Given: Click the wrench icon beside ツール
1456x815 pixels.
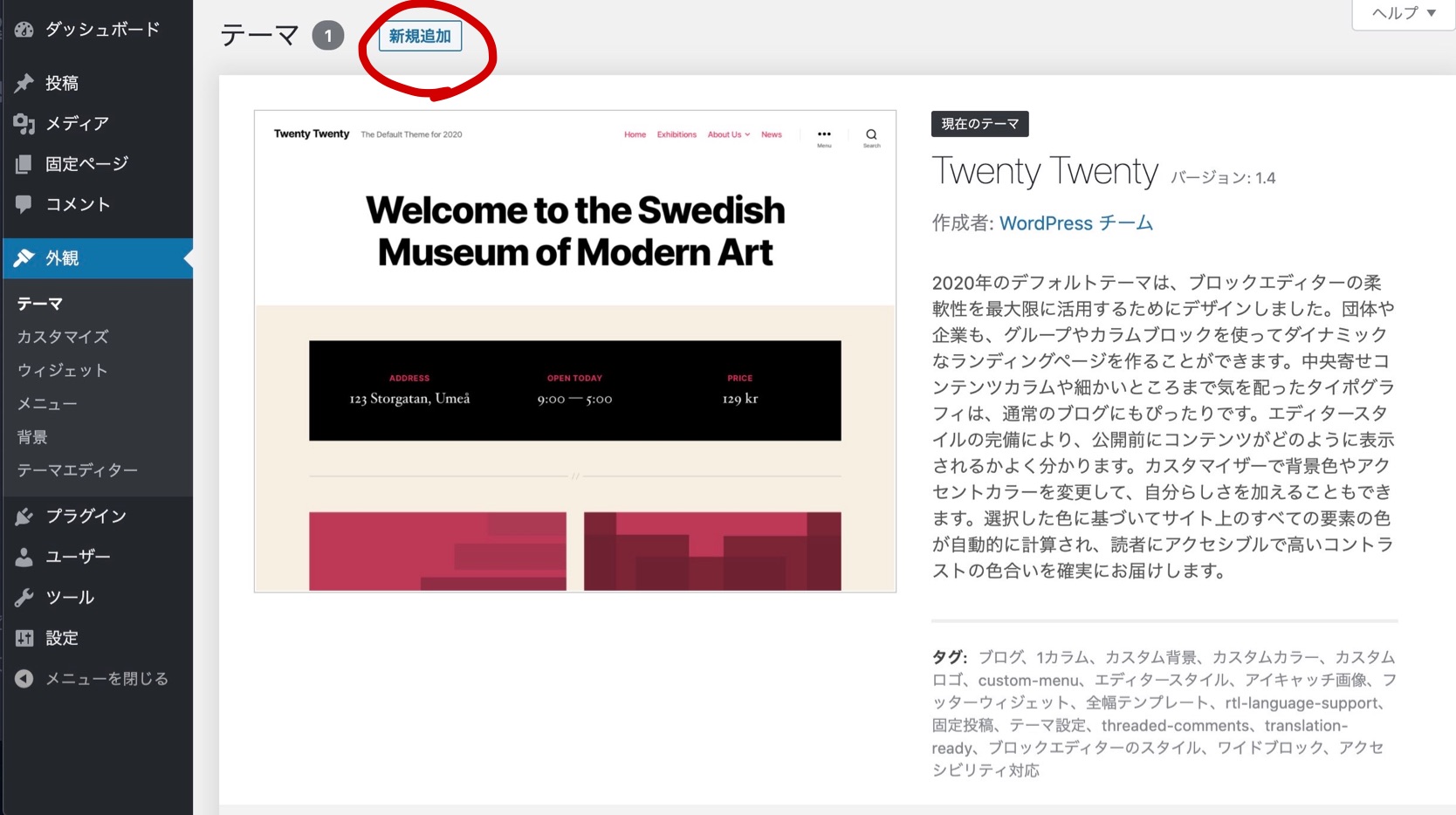Looking at the screenshot, I should click(x=24, y=598).
